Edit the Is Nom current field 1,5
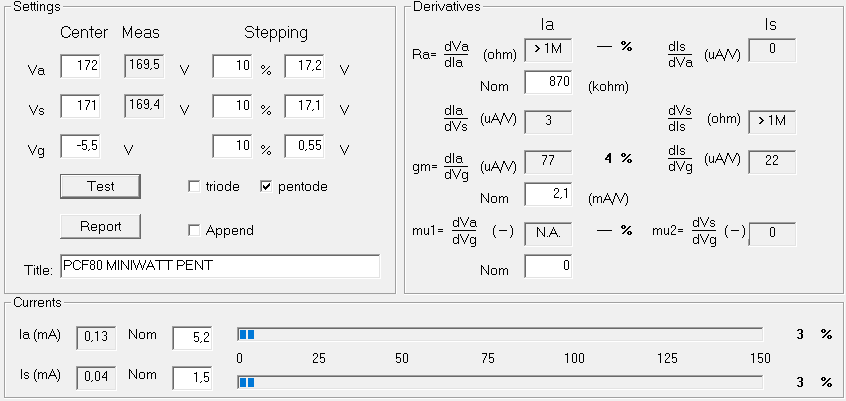This screenshot has height=401, width=846. pyautogui.click(x=192, y=378)
